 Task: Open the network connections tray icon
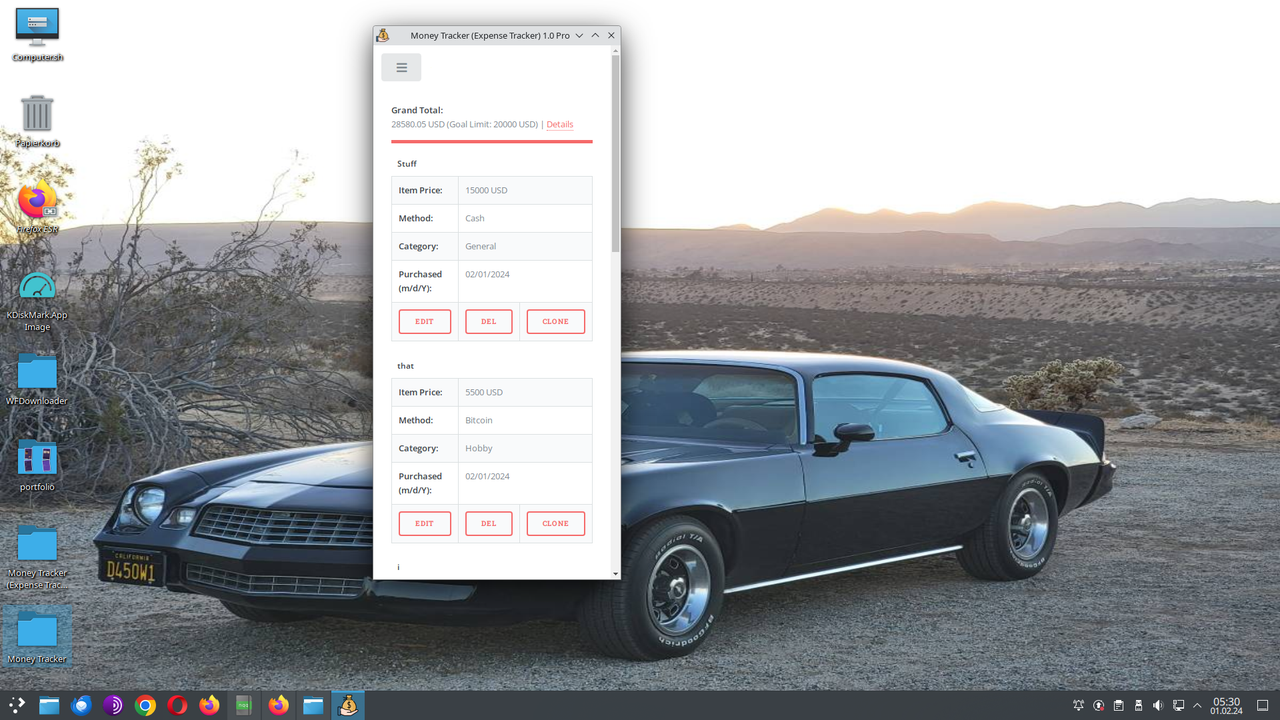click(1178, 705)
